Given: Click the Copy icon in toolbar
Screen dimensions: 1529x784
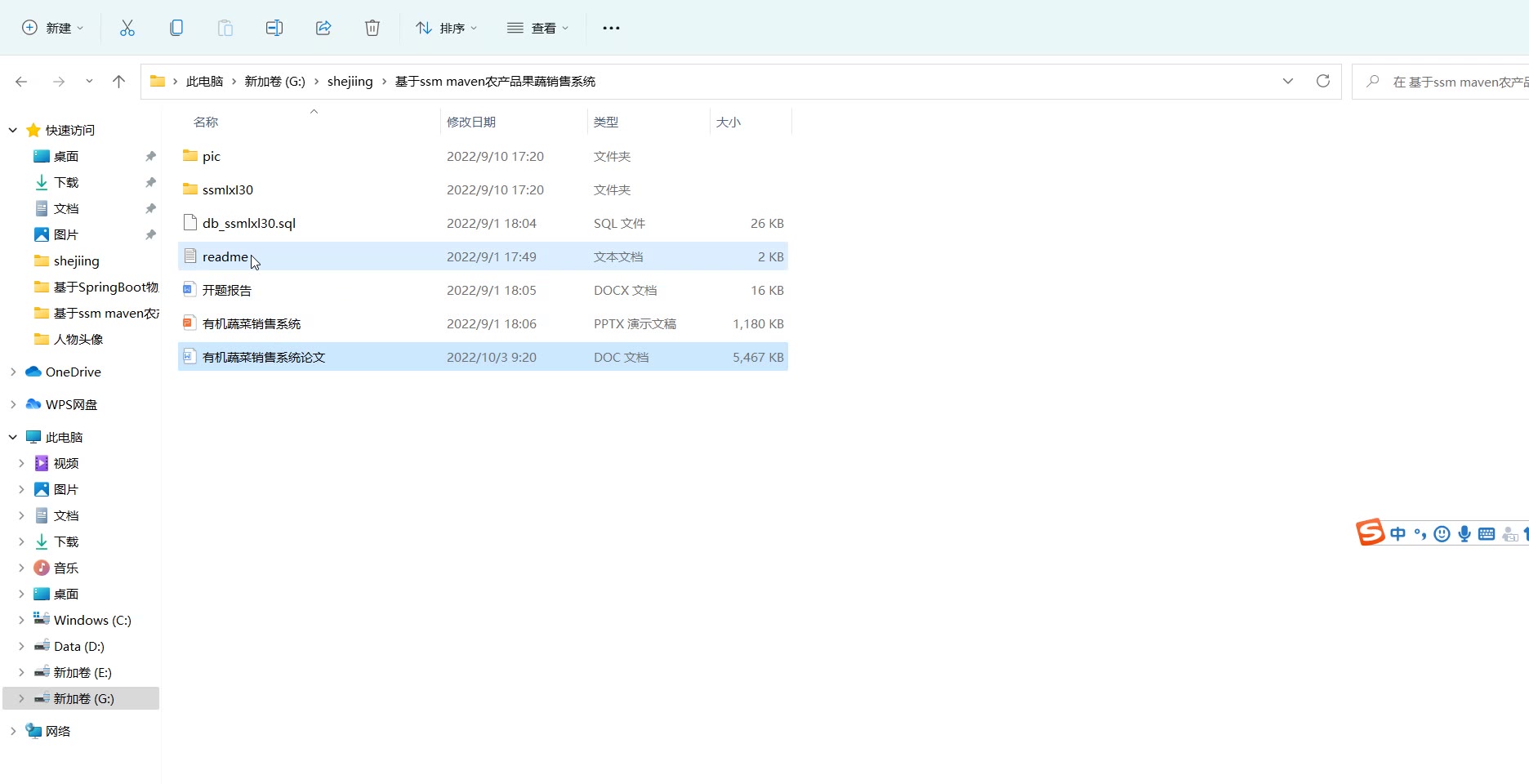Looking at the screenshot, I should pyautogui.click(x=176, y=28).
